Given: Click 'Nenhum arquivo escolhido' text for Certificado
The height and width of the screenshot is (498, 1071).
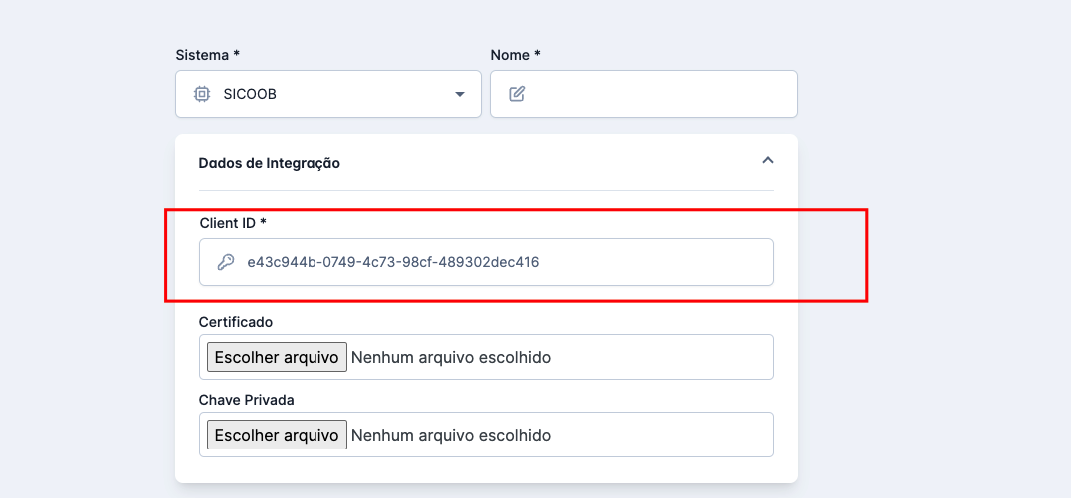Looking at the screenshot, I should click(450, 357).
